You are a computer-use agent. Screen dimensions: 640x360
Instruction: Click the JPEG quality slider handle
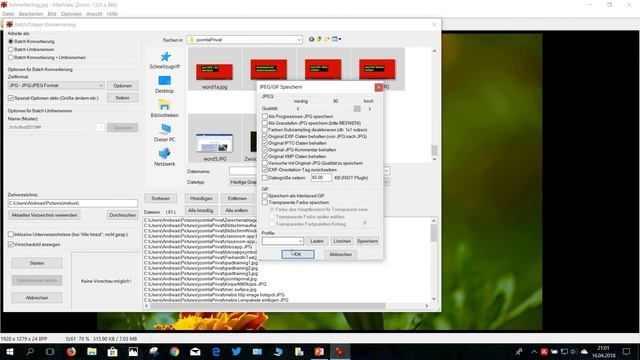pyautogui.click(x=357, y=109)
